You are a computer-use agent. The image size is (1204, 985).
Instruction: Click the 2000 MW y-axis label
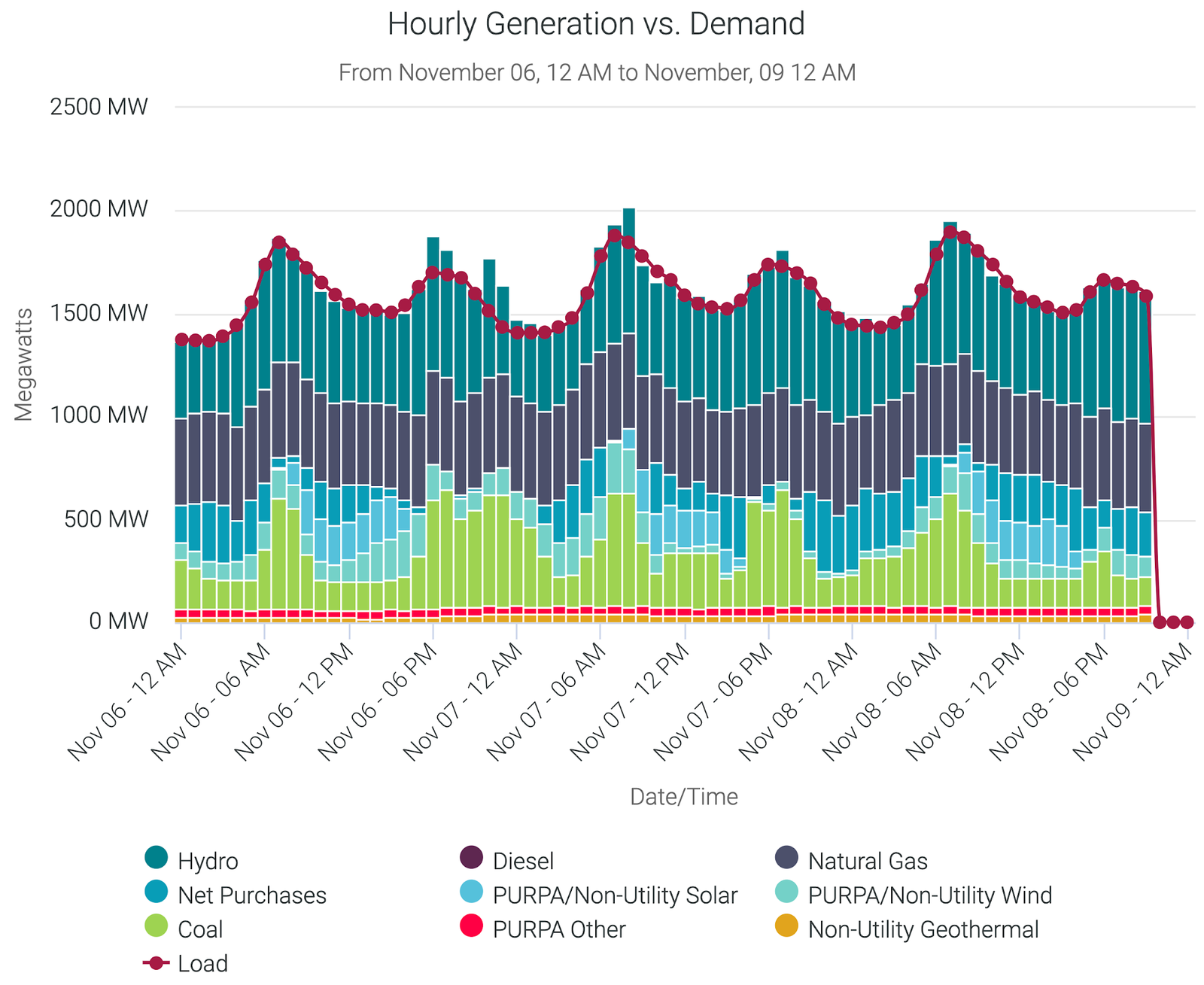tap(99, 209)
